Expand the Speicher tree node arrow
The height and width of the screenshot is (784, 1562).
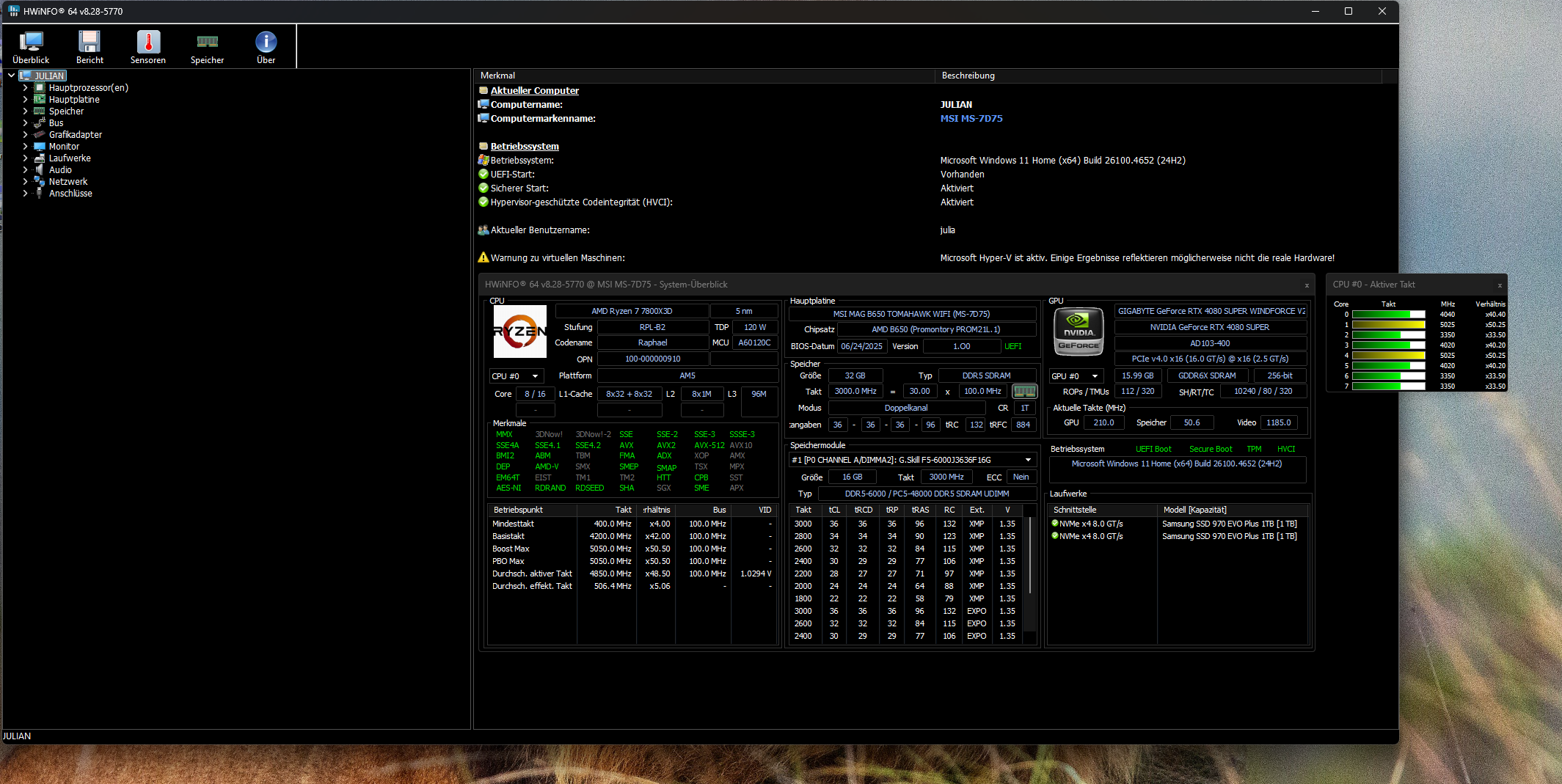[25, 111]
